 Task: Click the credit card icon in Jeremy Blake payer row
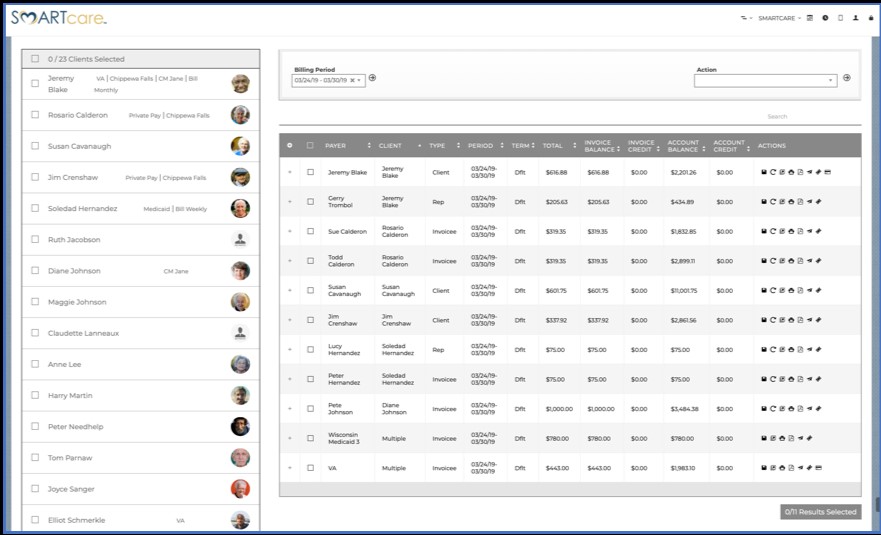click(x=828, y=173)
